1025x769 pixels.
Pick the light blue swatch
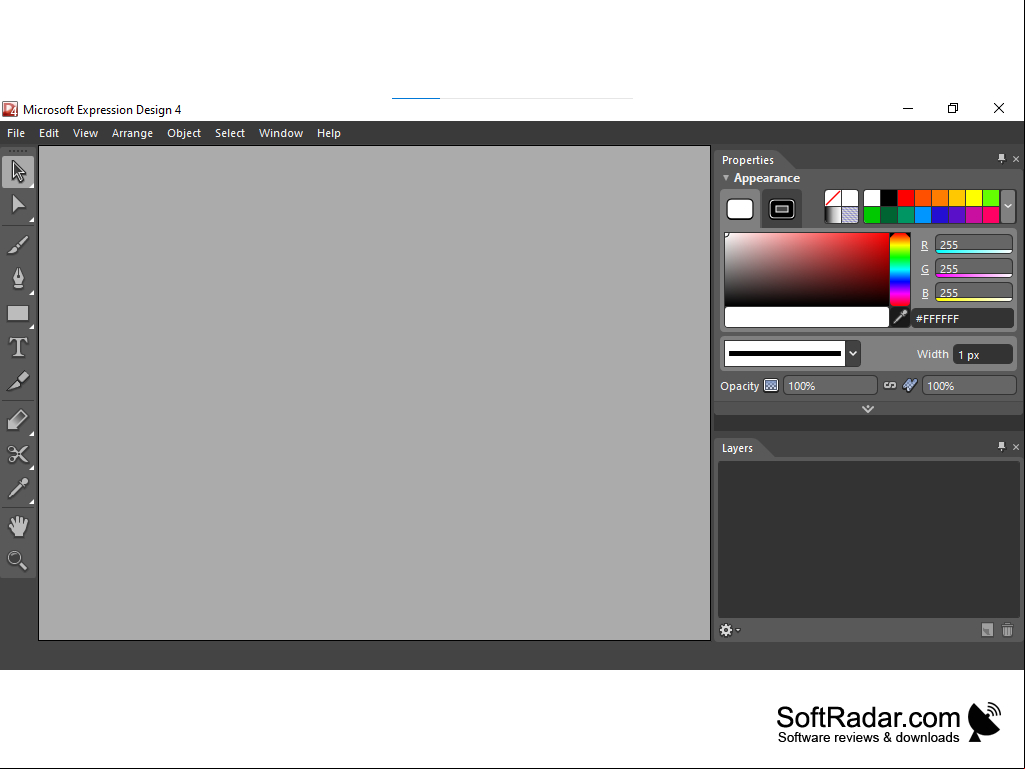(922, 215)
